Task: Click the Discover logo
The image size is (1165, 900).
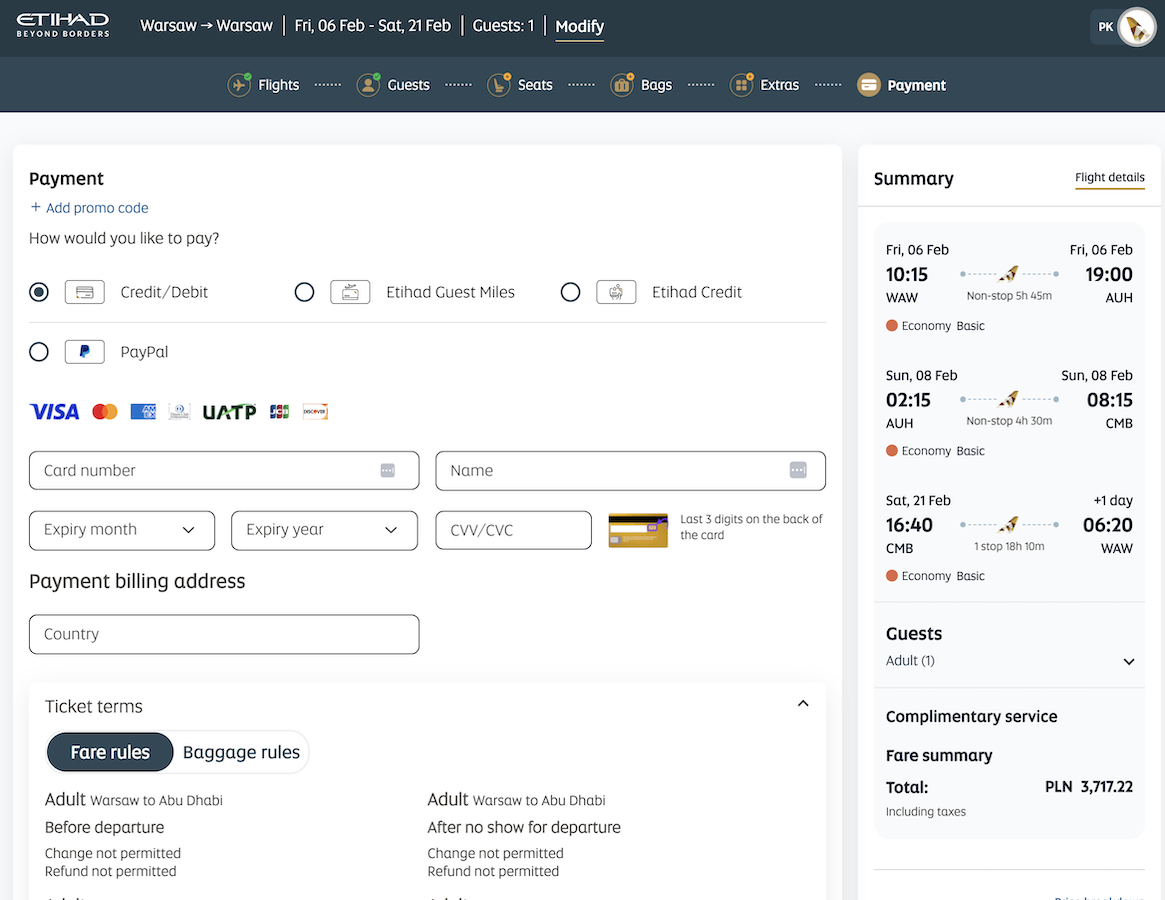Action: pos(315,412)
